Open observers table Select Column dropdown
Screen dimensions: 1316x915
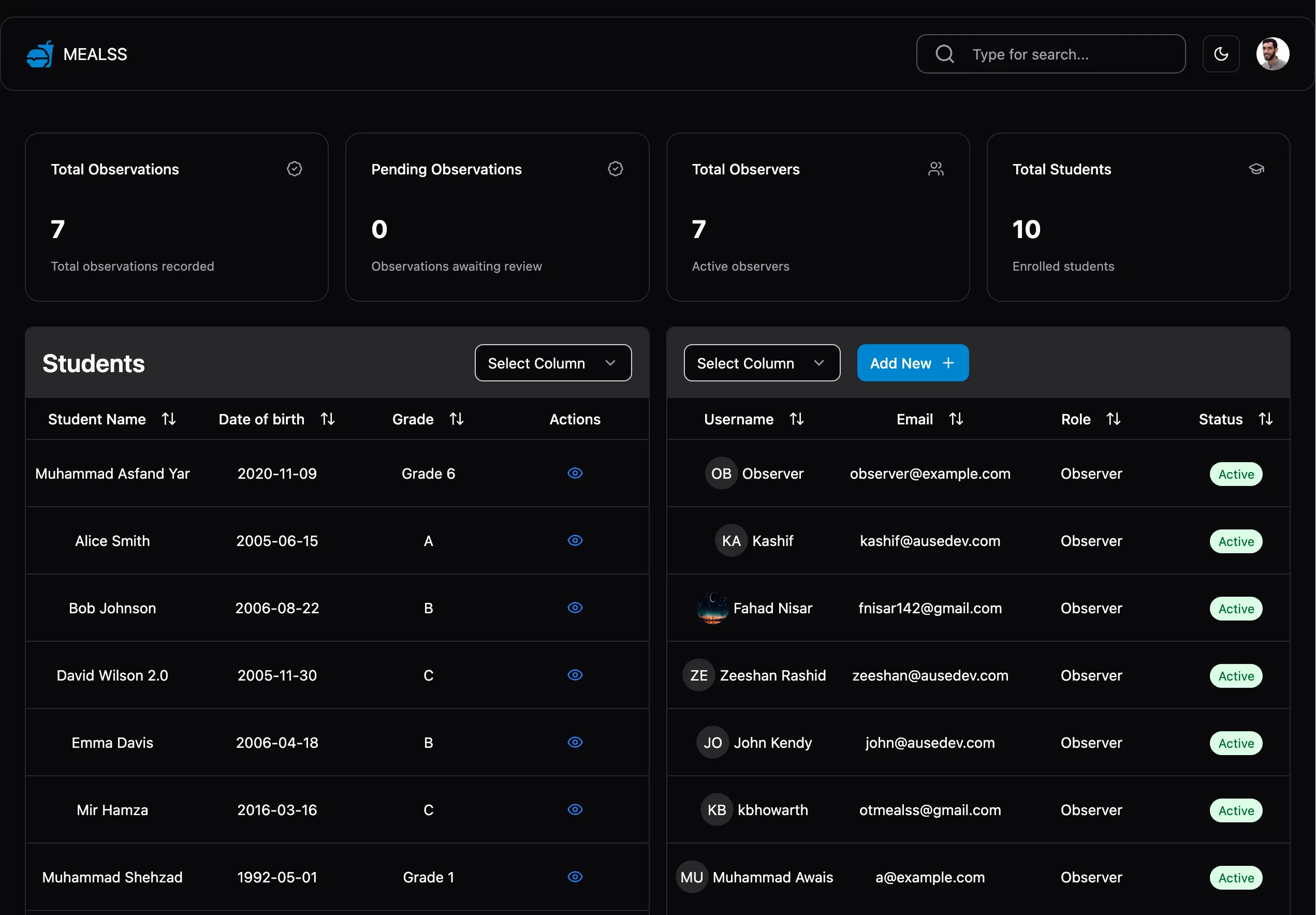(761, 363)
